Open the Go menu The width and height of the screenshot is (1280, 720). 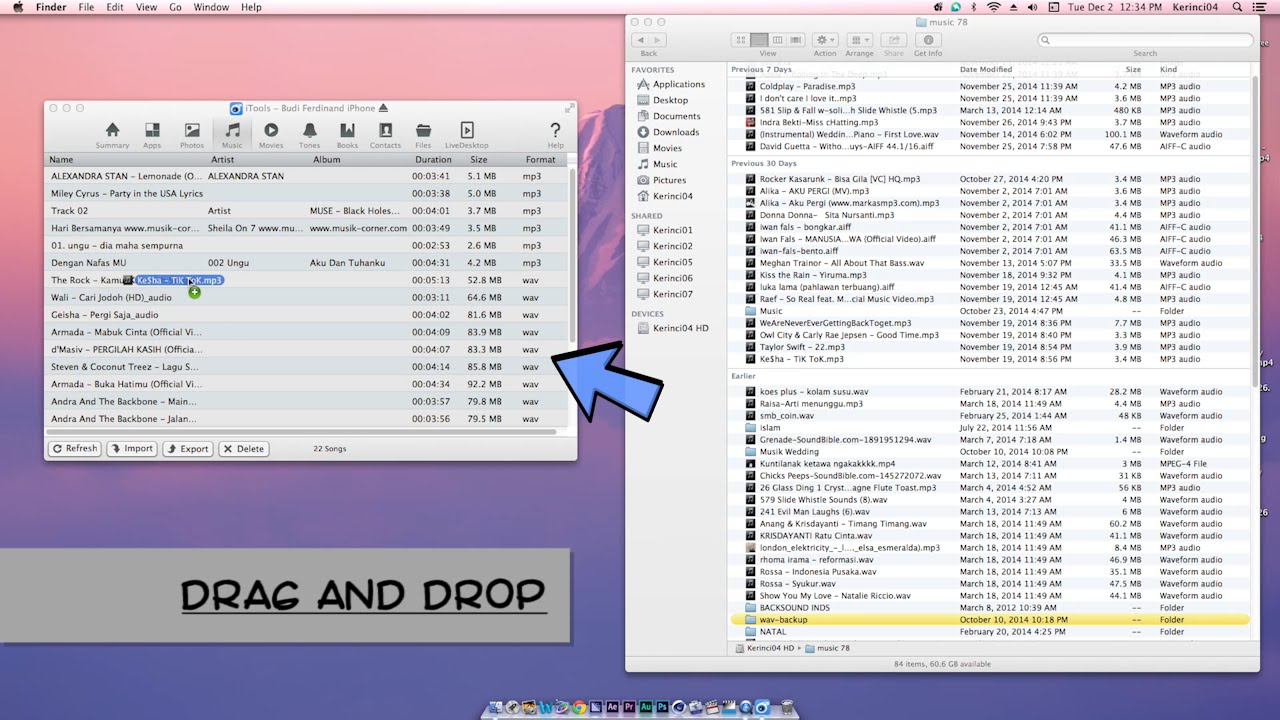click(175, 7)
